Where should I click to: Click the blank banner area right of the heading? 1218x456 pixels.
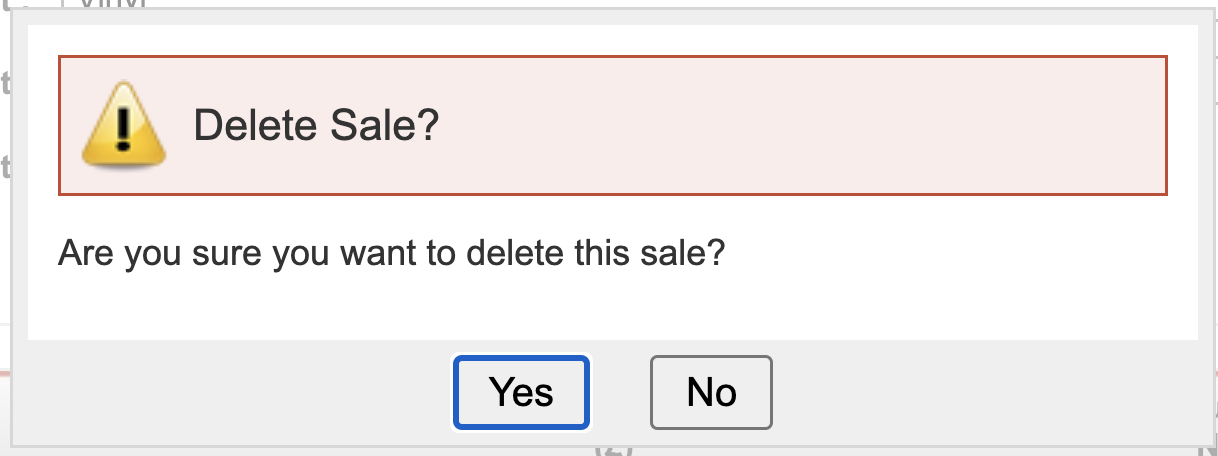tap(800, 126)
